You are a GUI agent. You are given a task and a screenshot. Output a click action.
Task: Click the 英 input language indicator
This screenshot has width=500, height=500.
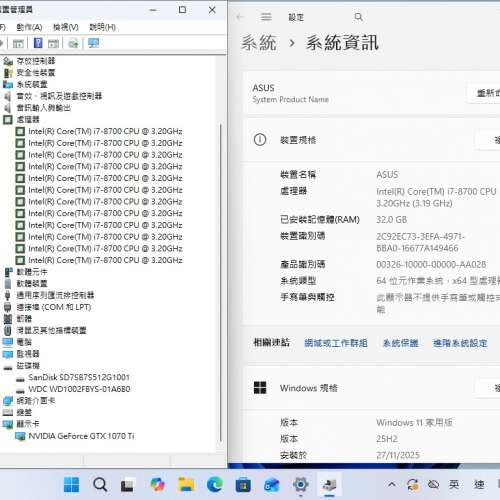click(454, 484)
